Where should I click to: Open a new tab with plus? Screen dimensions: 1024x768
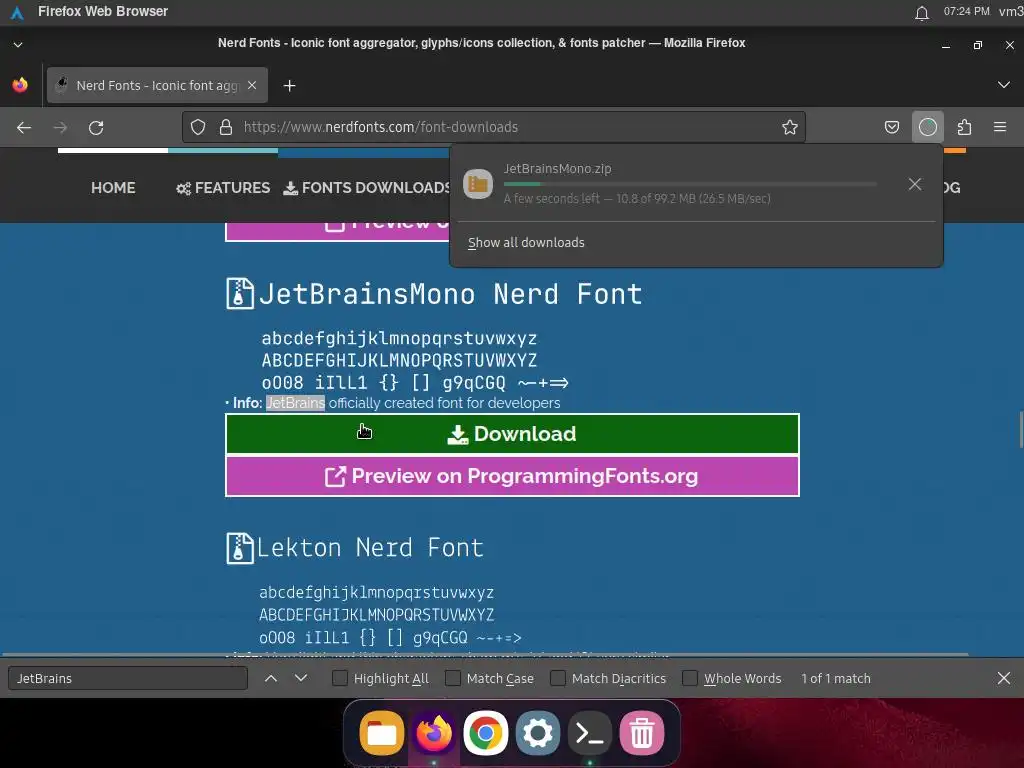289,86
